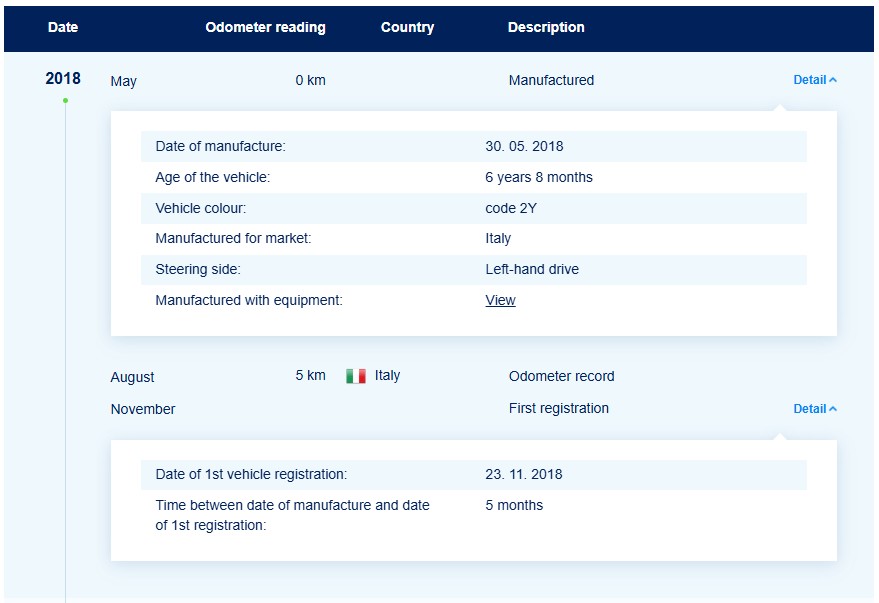Open the View link for manufactured equipment
This screenshot has height=603, width=879.
coord(500,300)
